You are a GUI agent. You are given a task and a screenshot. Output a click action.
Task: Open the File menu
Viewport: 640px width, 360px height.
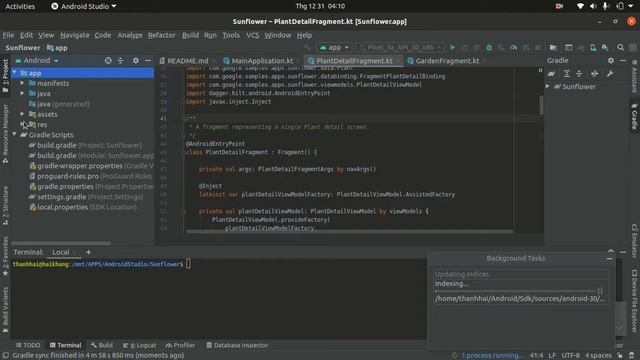point(8,35)
